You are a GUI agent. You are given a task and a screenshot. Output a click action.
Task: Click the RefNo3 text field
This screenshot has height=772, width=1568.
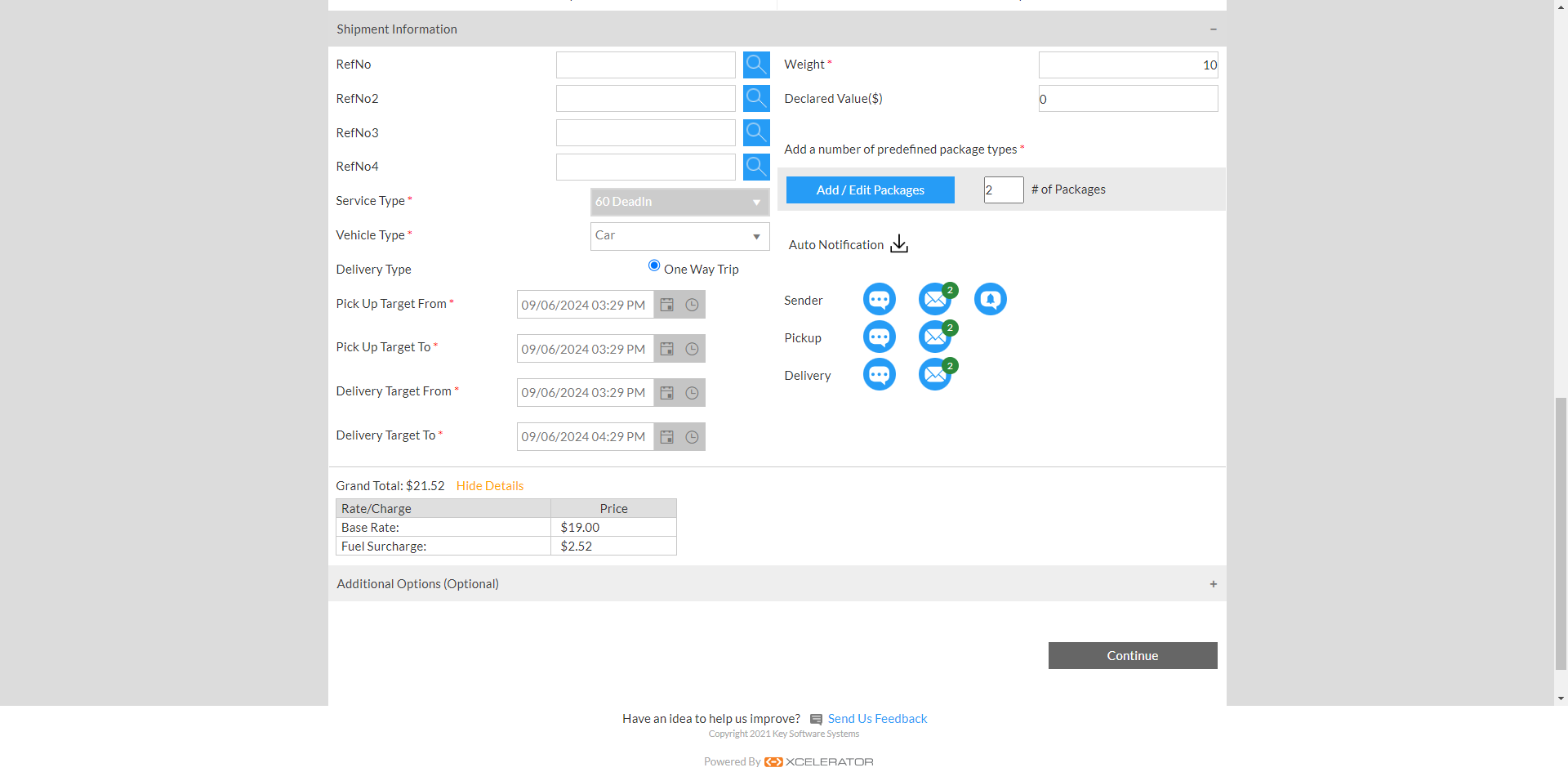click(x=646, y=133)
